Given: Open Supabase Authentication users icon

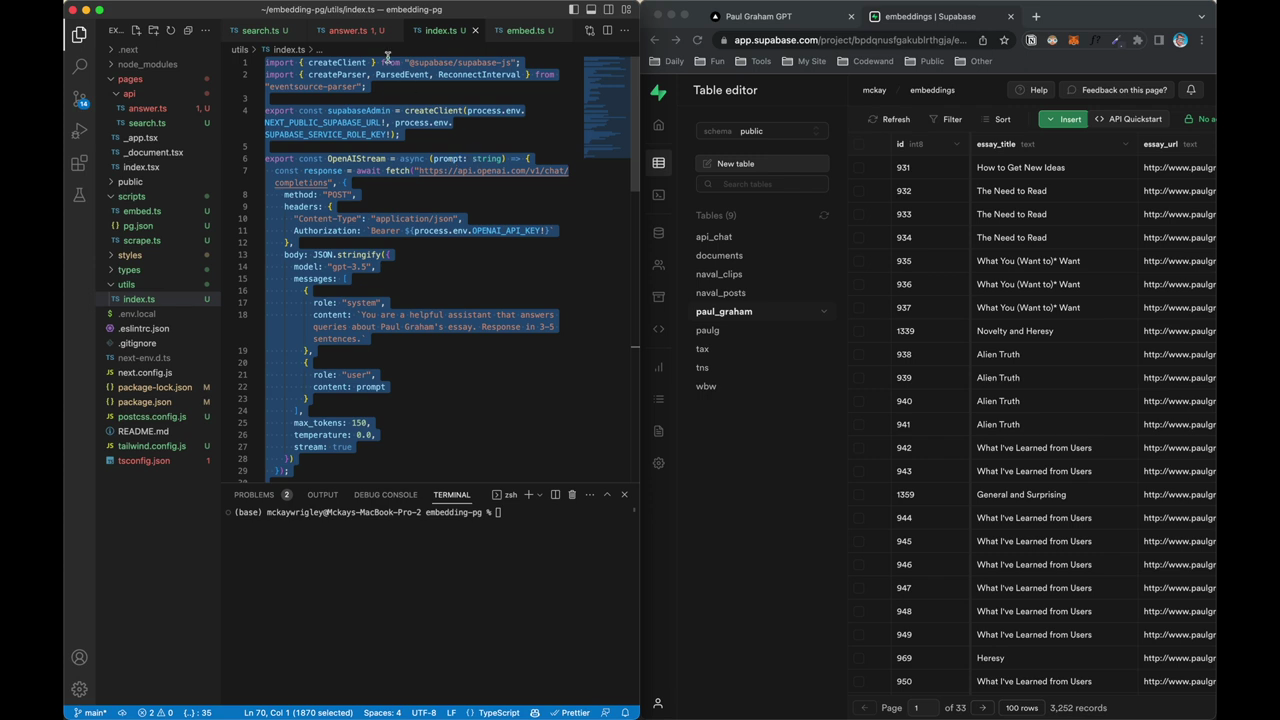Looking at the screenshot, I should pyautogui.click(x=658, y=265).
